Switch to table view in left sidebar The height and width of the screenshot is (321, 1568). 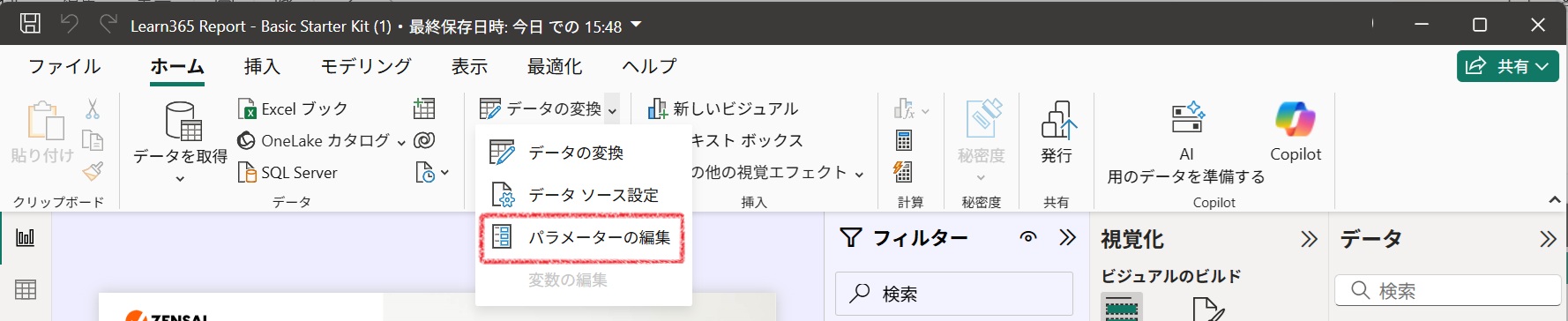[26, 289]
